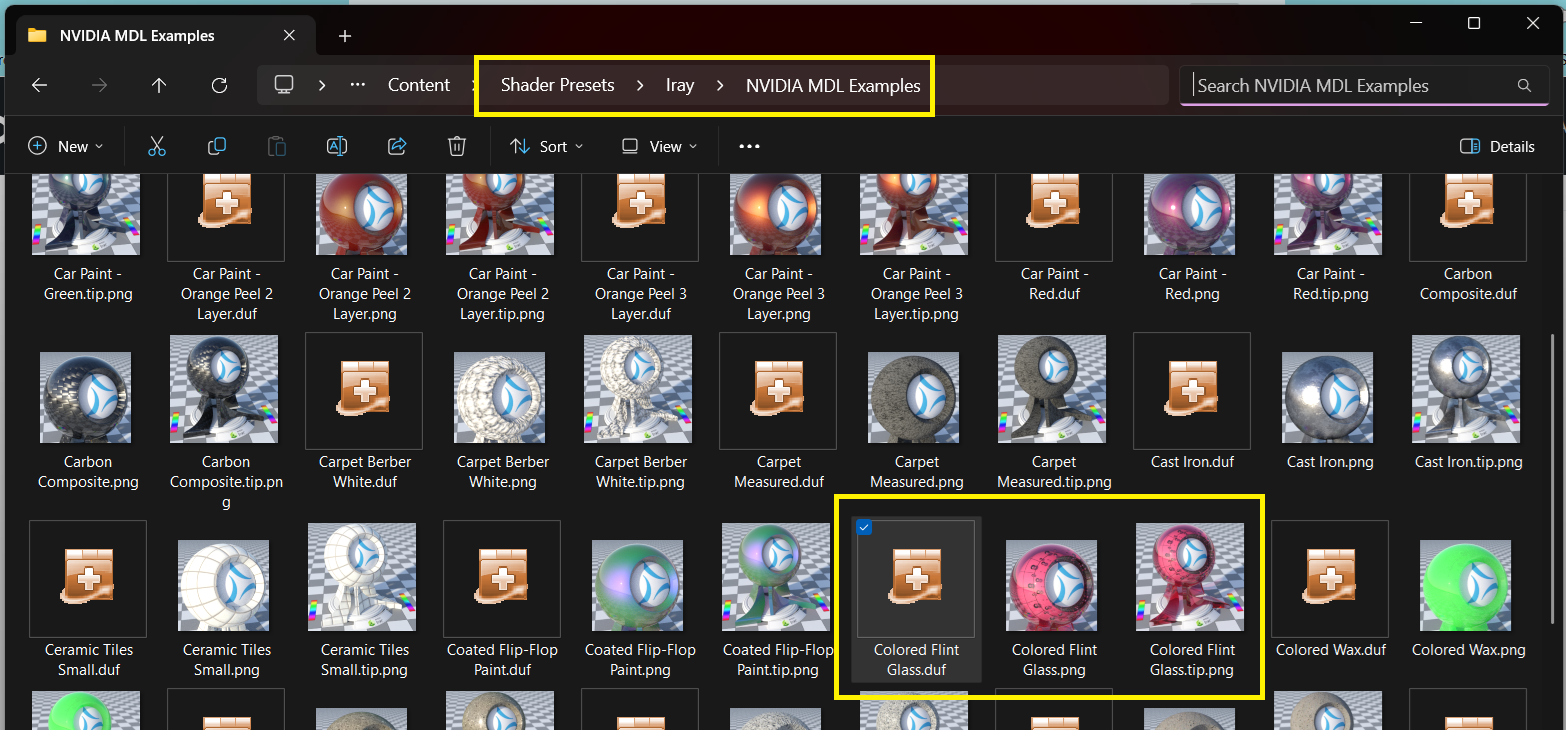Expand the chevron after This PC icon
The image size is (1566, 730).
click(321, 85)
